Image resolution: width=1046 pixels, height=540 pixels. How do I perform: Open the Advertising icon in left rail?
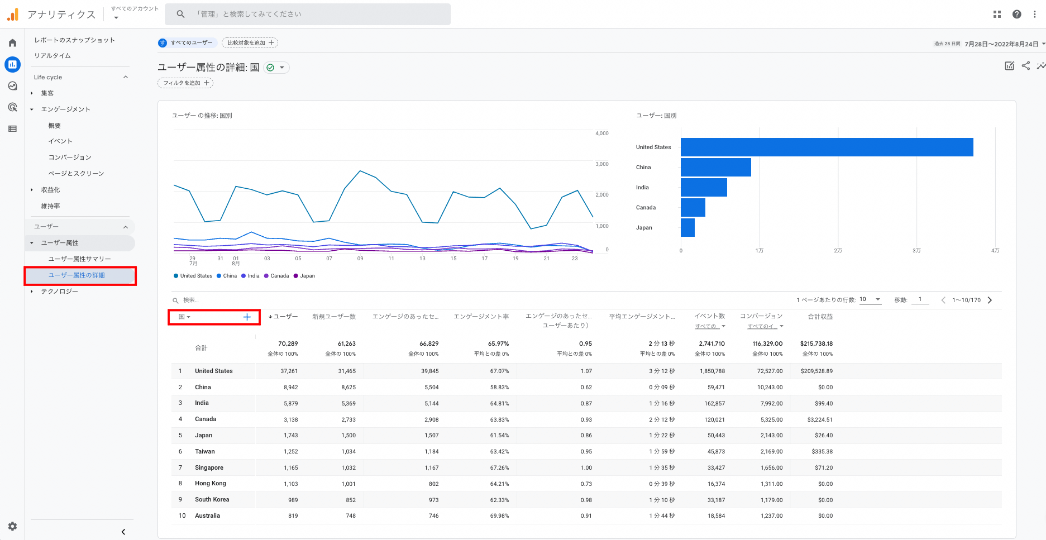(12, 107)
